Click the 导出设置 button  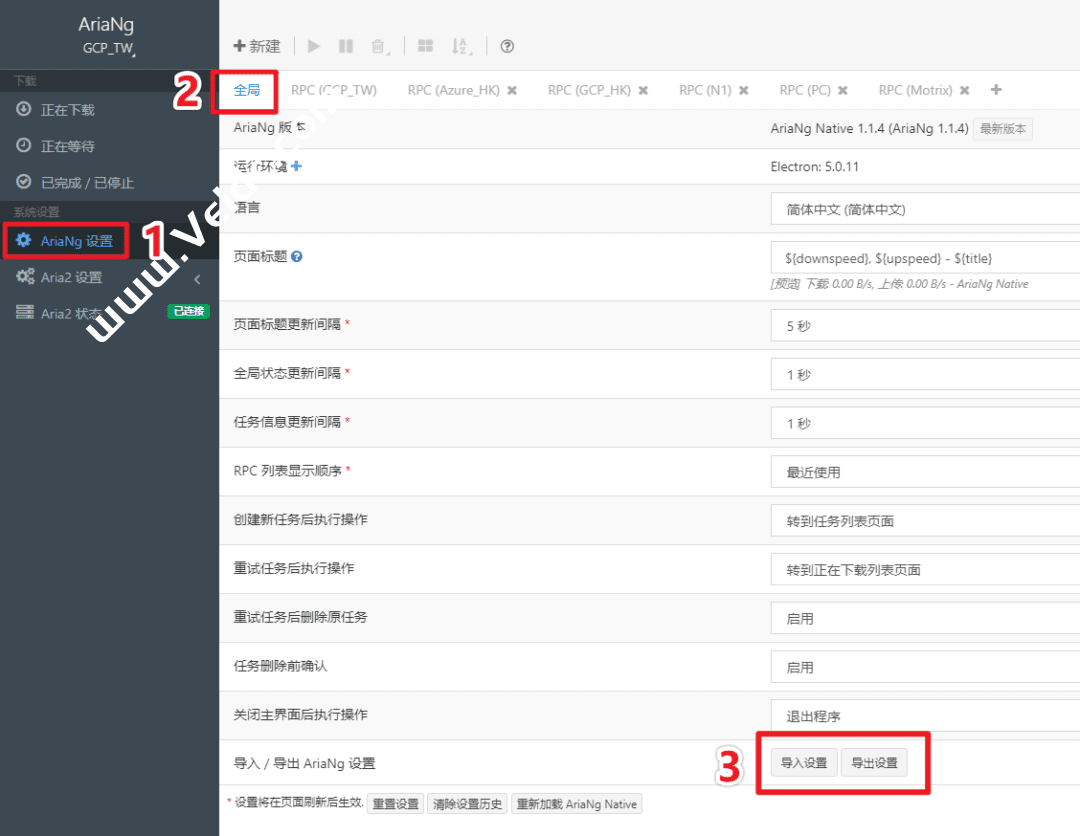(x=874, y=763)
